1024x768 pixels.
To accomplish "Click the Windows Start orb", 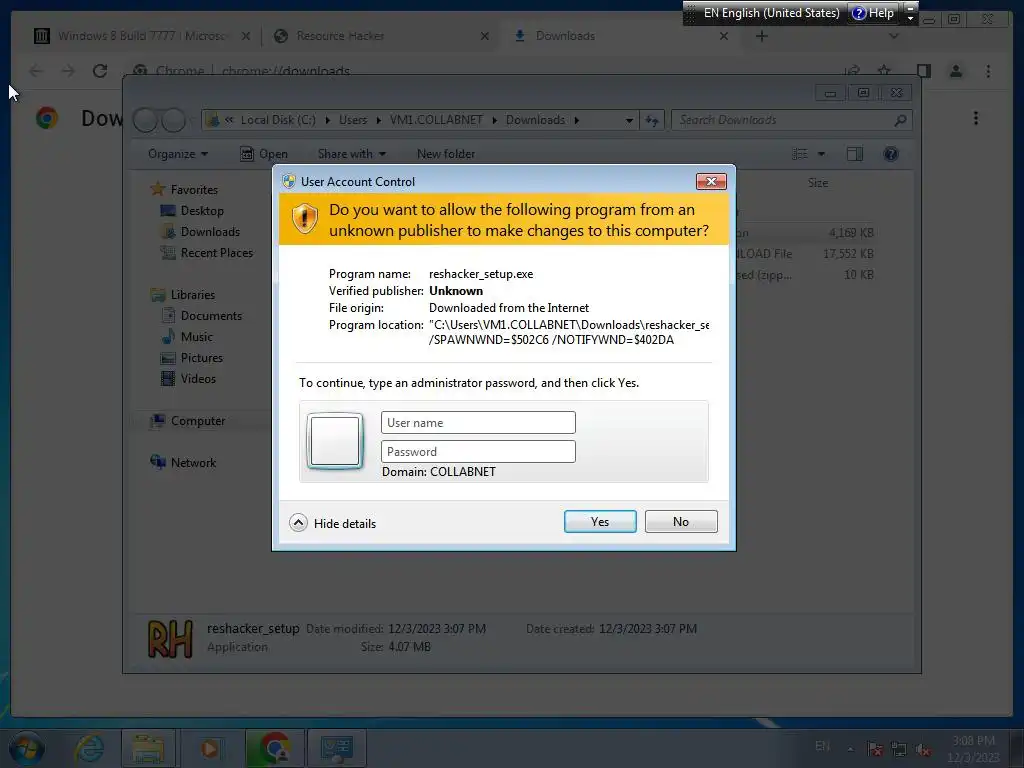I will pyautogui.click(x=26, y=748).
